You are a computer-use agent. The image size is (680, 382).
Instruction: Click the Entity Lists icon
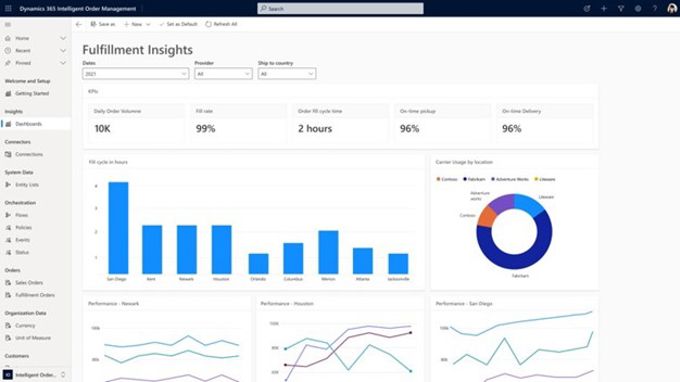point(8,185)
